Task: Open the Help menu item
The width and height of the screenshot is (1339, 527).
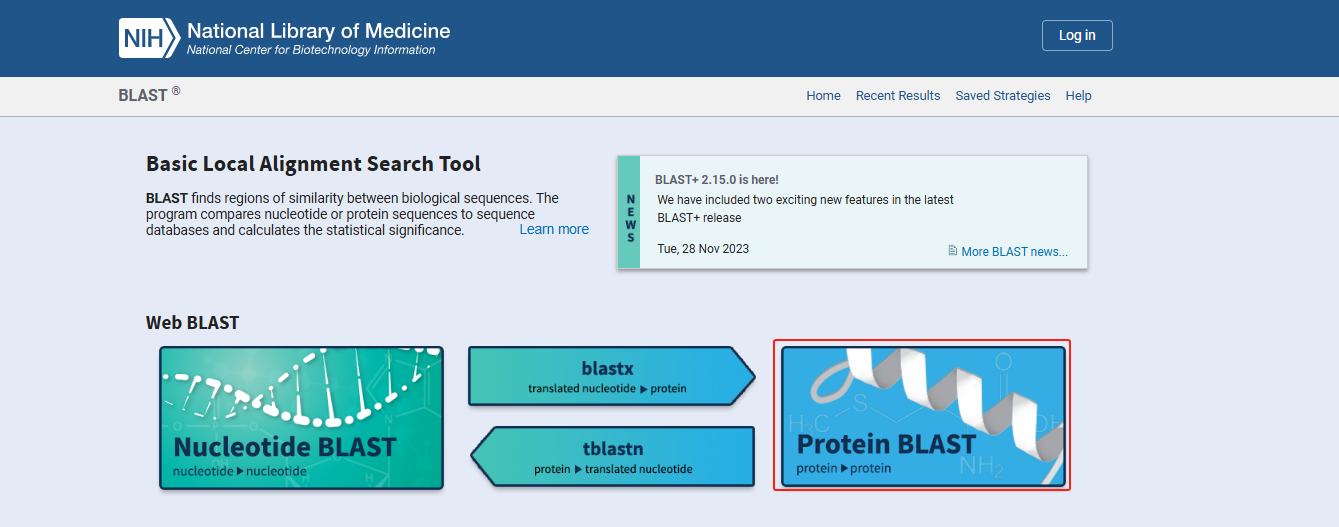Action: 1078,96
